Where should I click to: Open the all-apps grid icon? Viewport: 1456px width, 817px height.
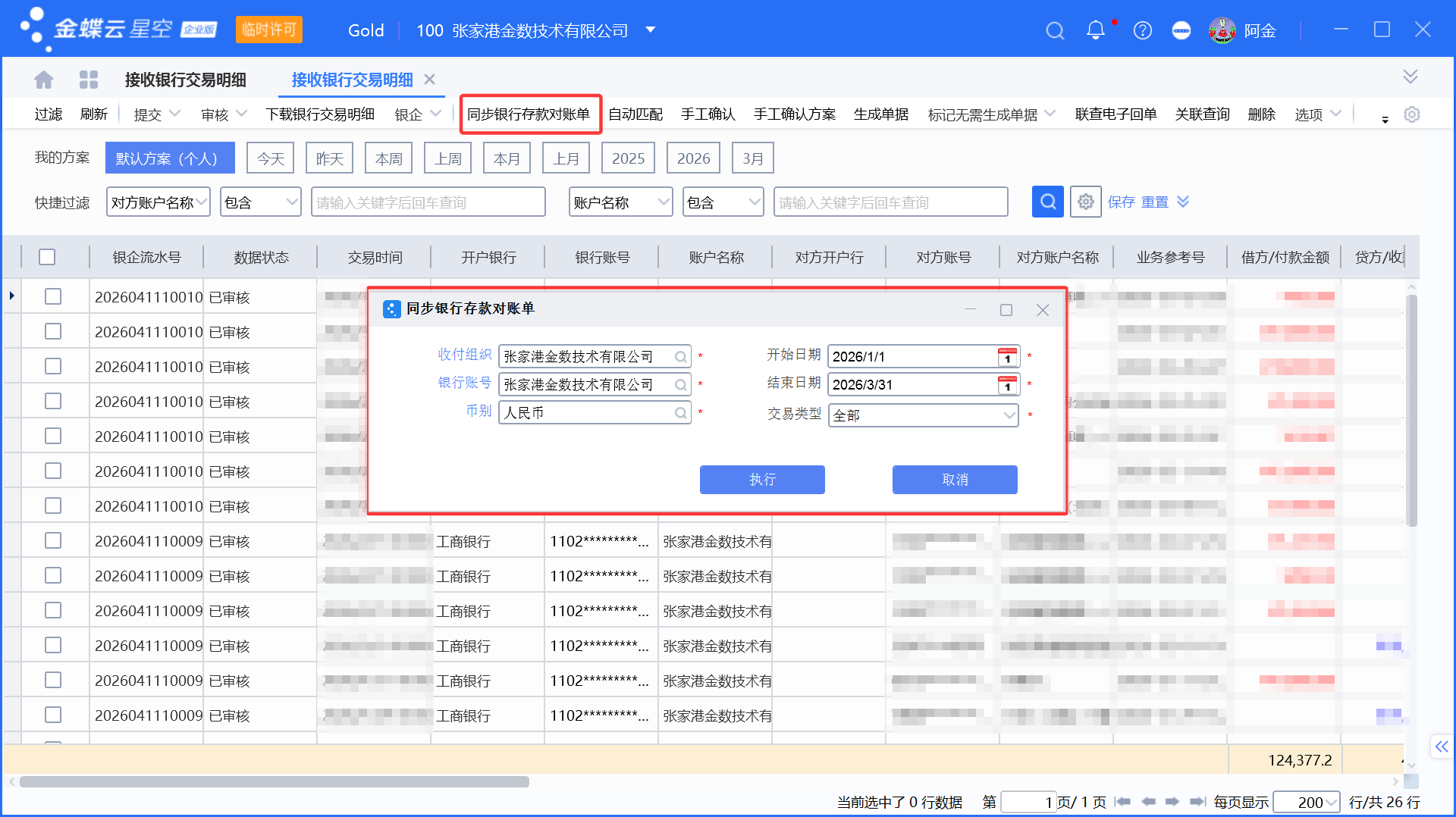[x=89, y=80]
